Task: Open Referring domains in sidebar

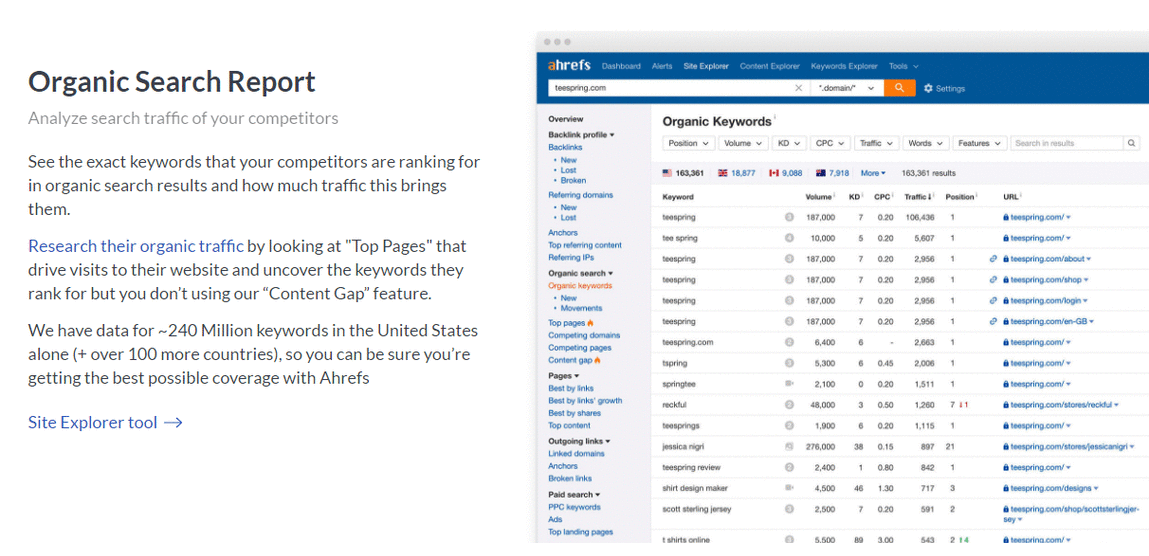Action: 580,195
